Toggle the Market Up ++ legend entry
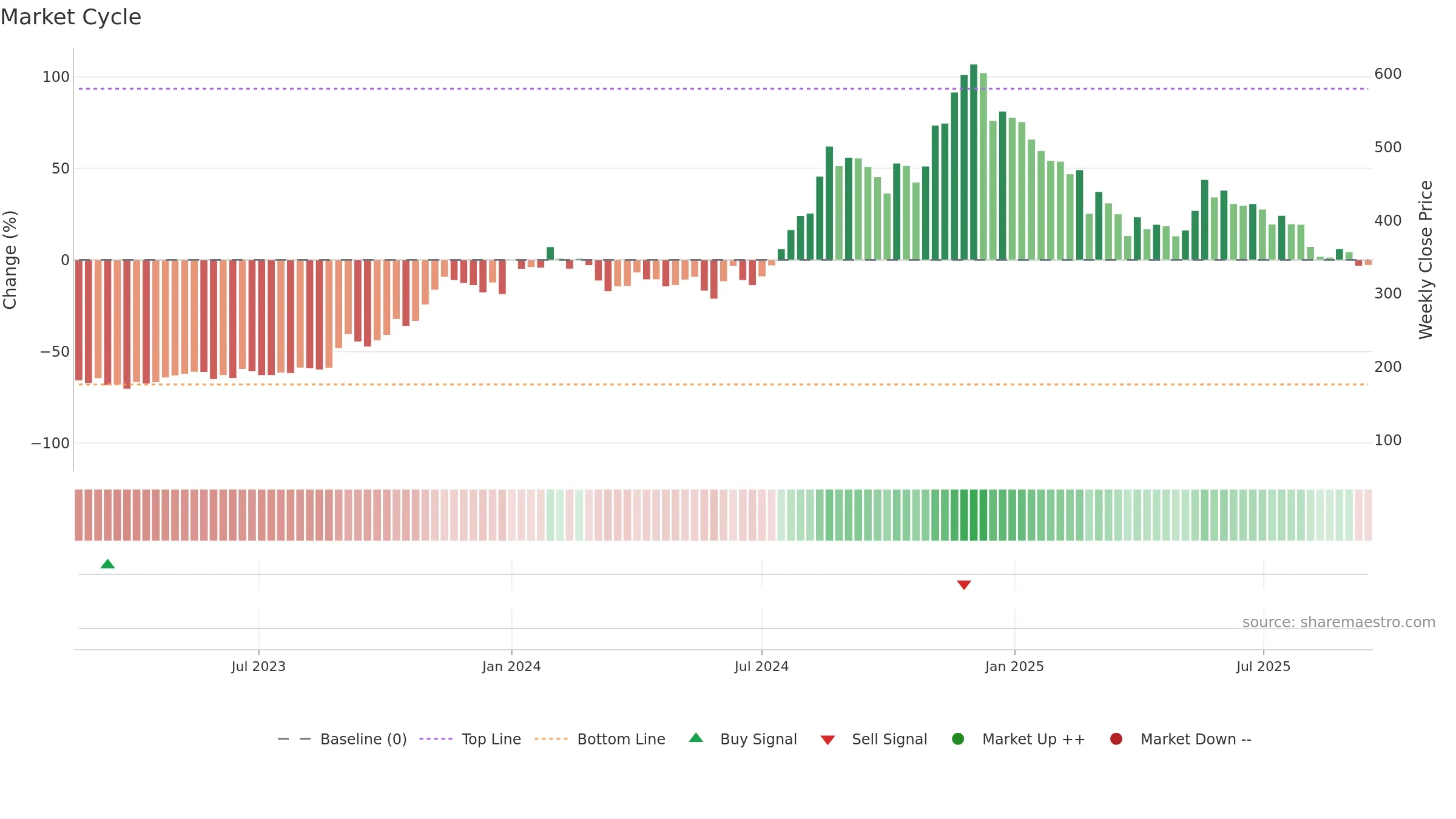This screenshot has width=1456, height=819. pyautogui.click(x=1019, y=739)
